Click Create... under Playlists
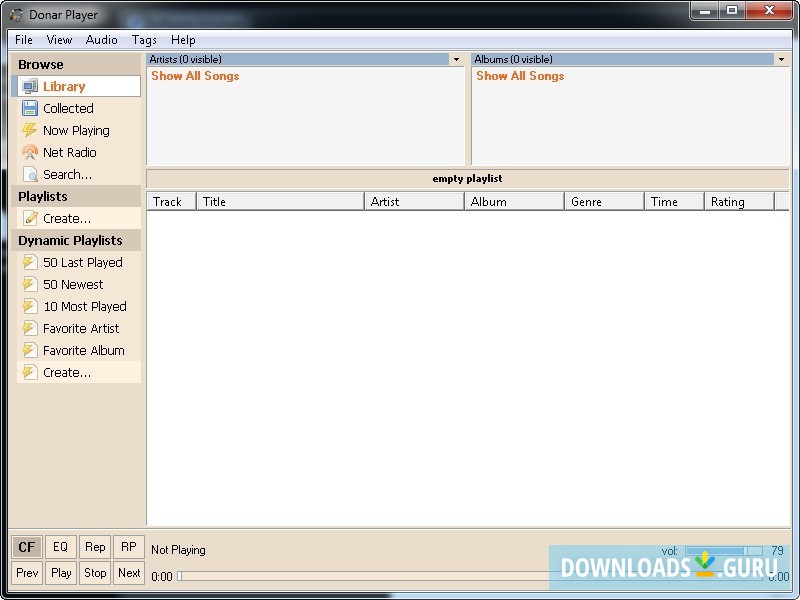The height and width of the screenshot is (600, 800). [x=79, y=218]
